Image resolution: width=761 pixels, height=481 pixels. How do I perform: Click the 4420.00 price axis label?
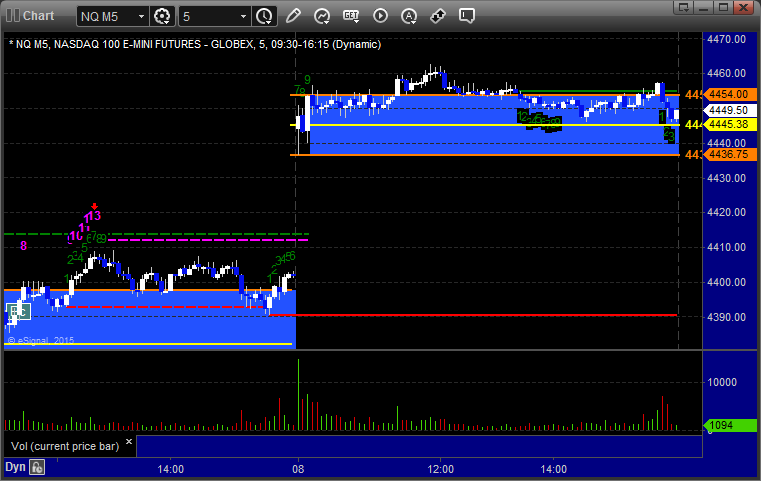[x=727, y=212]
